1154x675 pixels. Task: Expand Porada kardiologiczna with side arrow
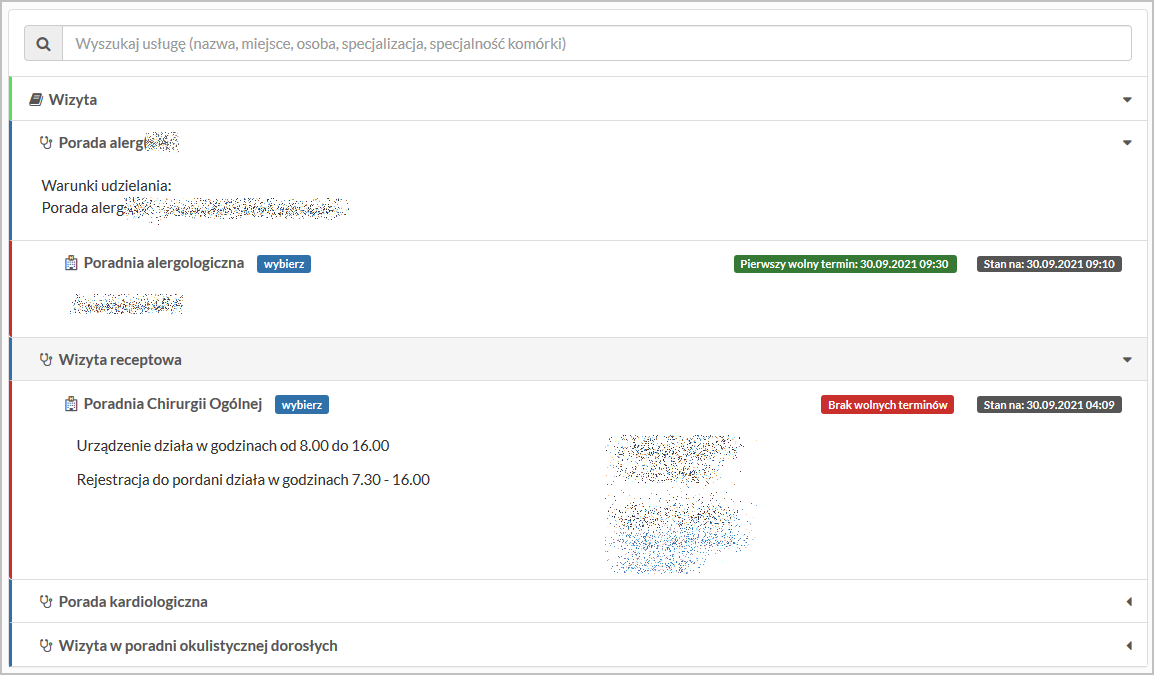tap(1128, 602)
